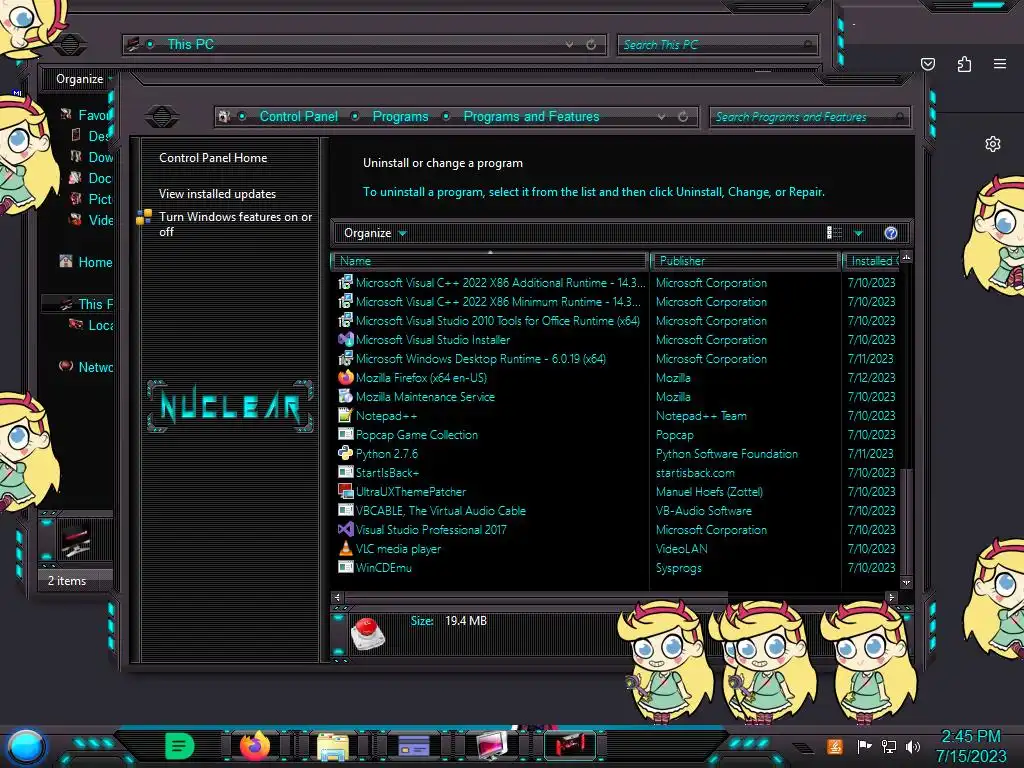Select Popcap Game Collection entry
Image resolution: width=1024 pixels, height=768 pixels.
click(417, 435)
